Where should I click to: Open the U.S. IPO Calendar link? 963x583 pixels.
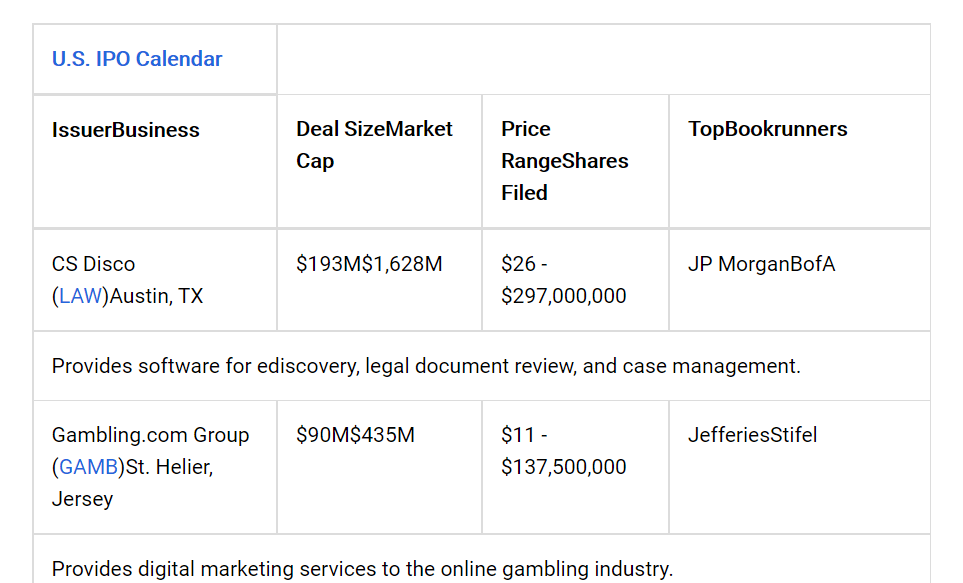point(136,59)
